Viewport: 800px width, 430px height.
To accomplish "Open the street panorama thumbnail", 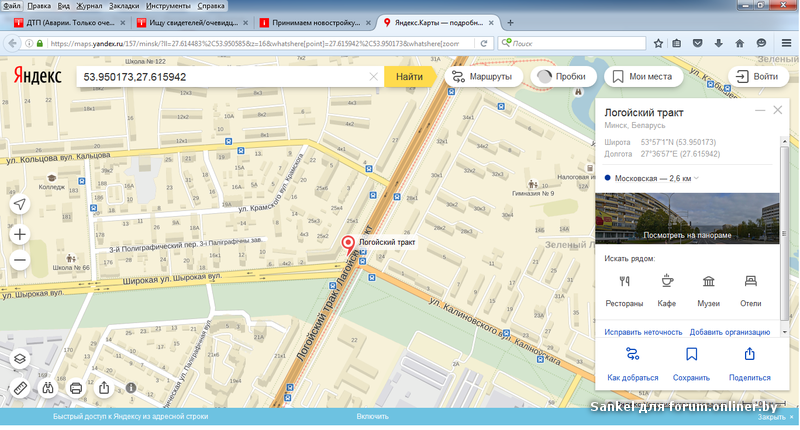I will tap(686, 217).
